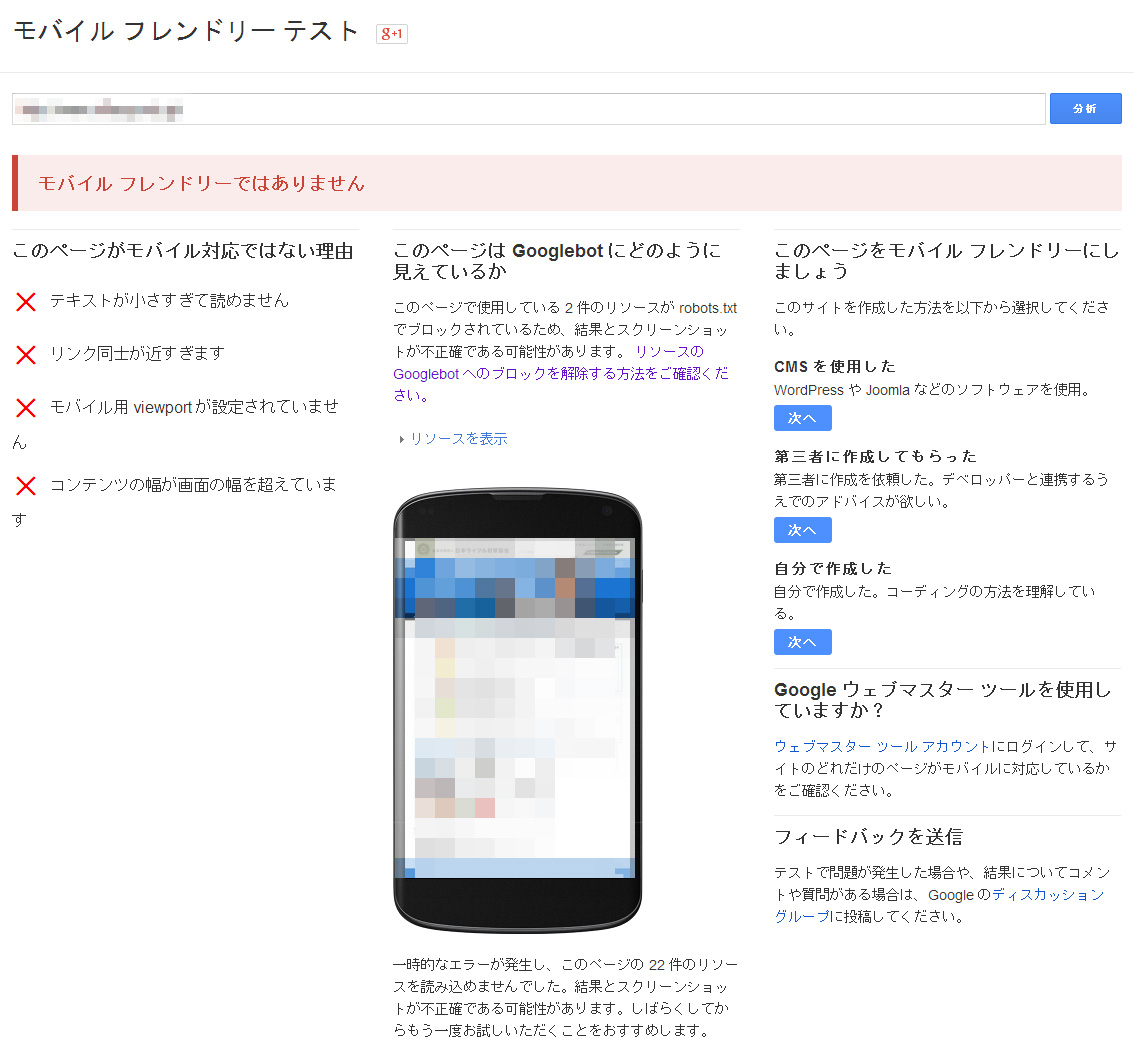Click 次へ under 自分で作成した
Viewport: 1134px width, 1062px height.
(803, 642)
